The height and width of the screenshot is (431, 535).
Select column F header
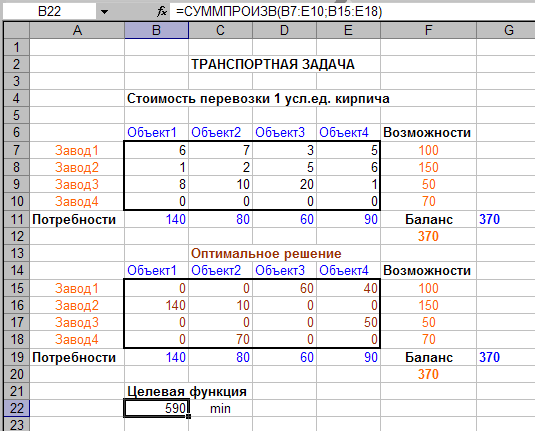click(x=428, y=30)
